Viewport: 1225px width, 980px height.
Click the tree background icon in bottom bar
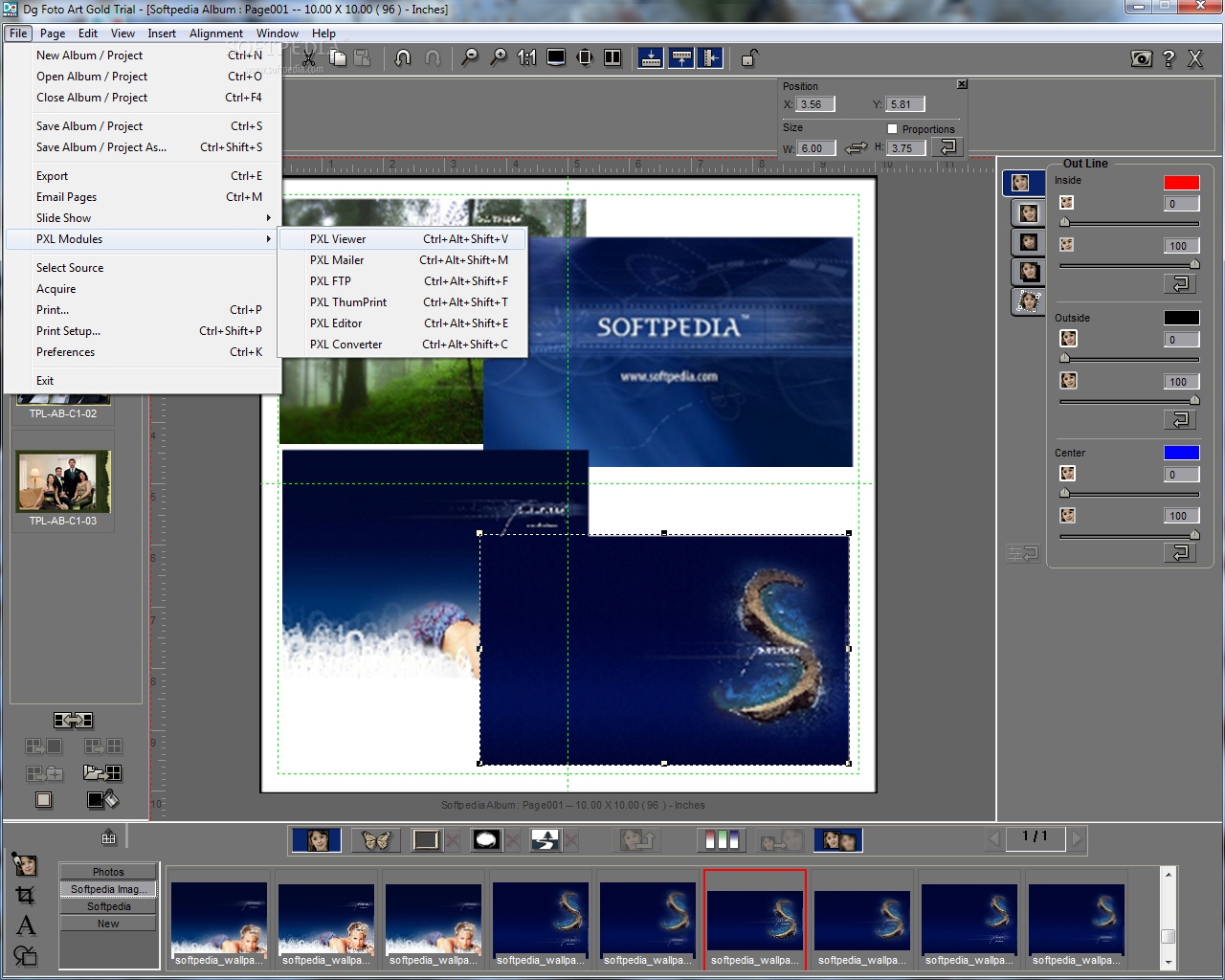coord(546,840)
